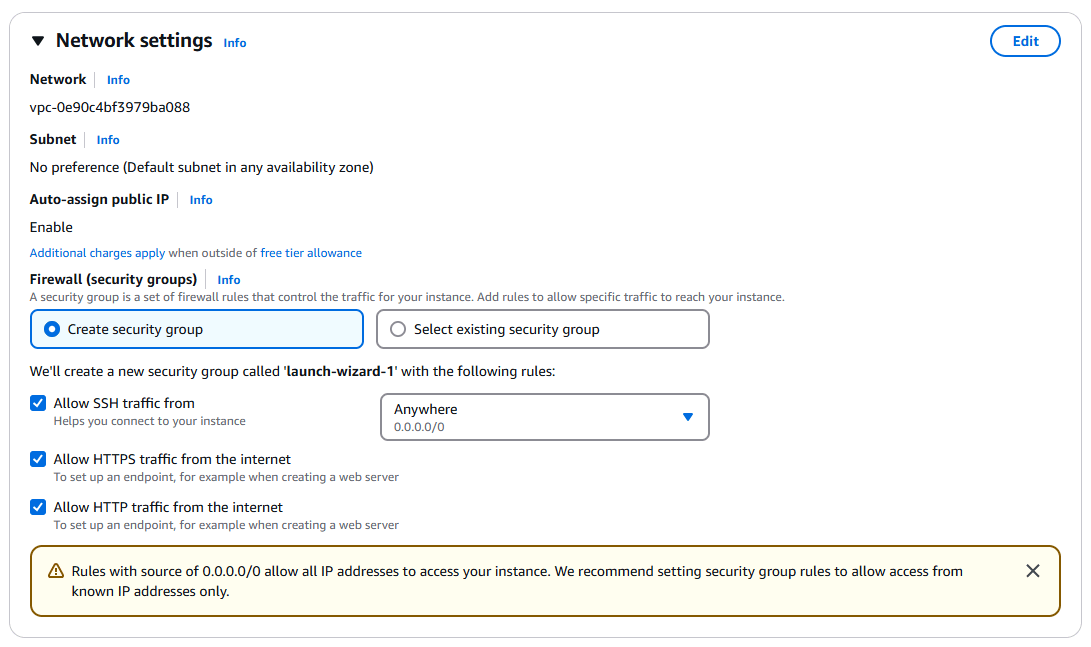Select the Create security group radio button
Viewport: 1091px width, 647px height.
pyautogui.click(x=53, y=329)
